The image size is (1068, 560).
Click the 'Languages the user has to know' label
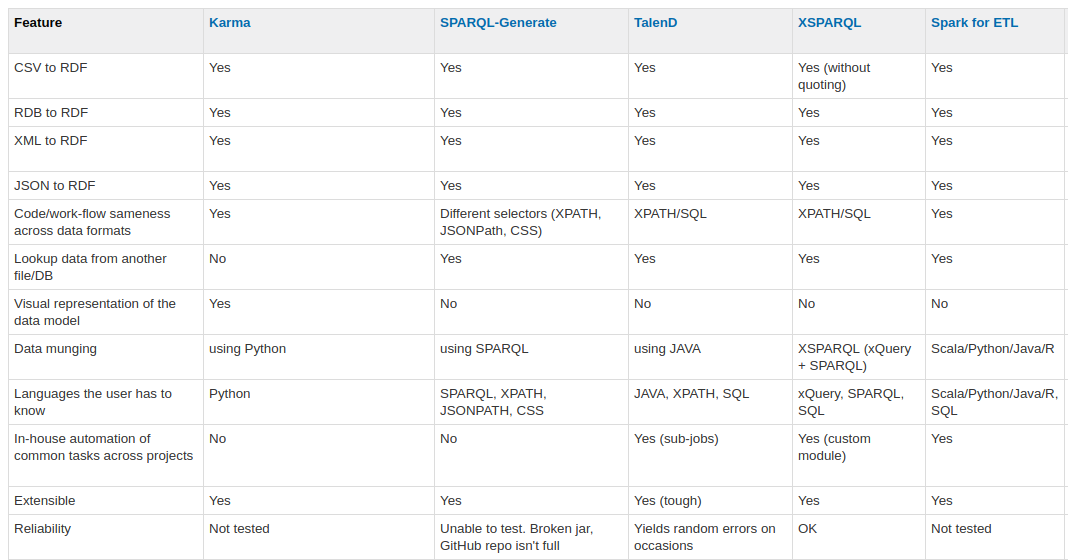[93, 402]
